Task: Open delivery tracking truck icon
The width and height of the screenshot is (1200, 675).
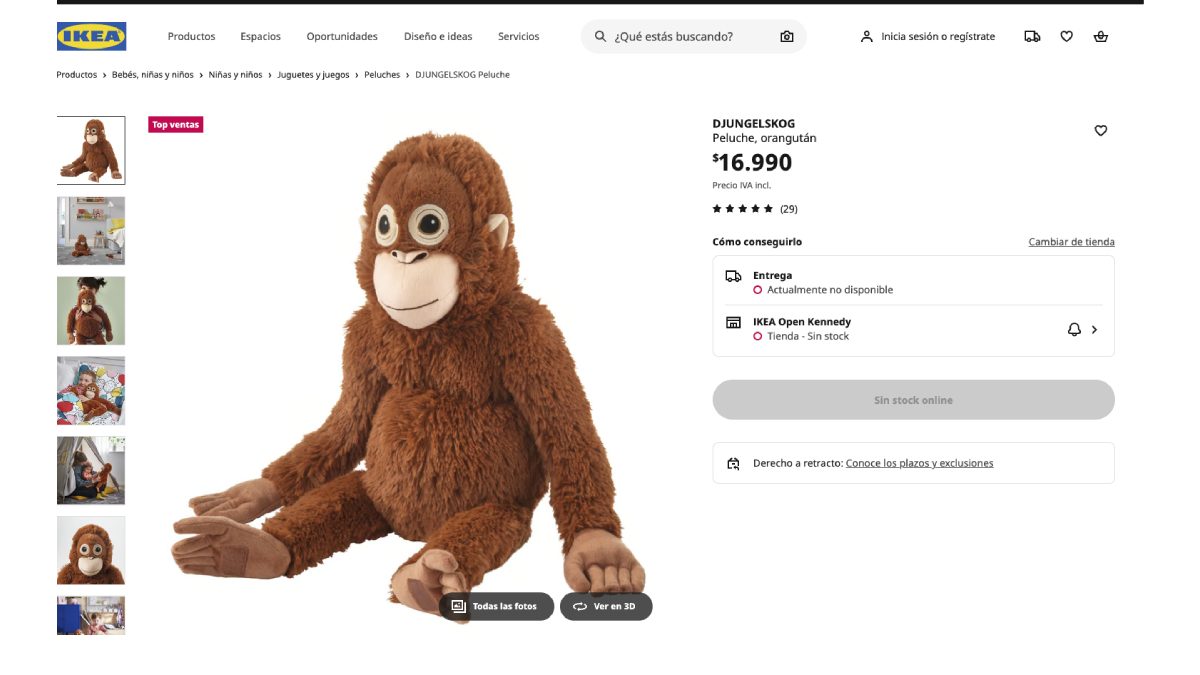Action: (x=1032, y=37)
